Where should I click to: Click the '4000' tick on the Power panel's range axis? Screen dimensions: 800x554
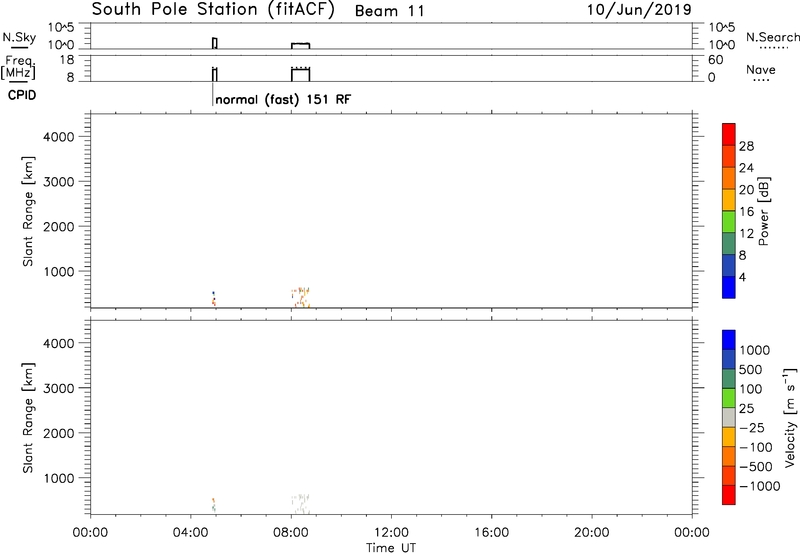(58, 137)
